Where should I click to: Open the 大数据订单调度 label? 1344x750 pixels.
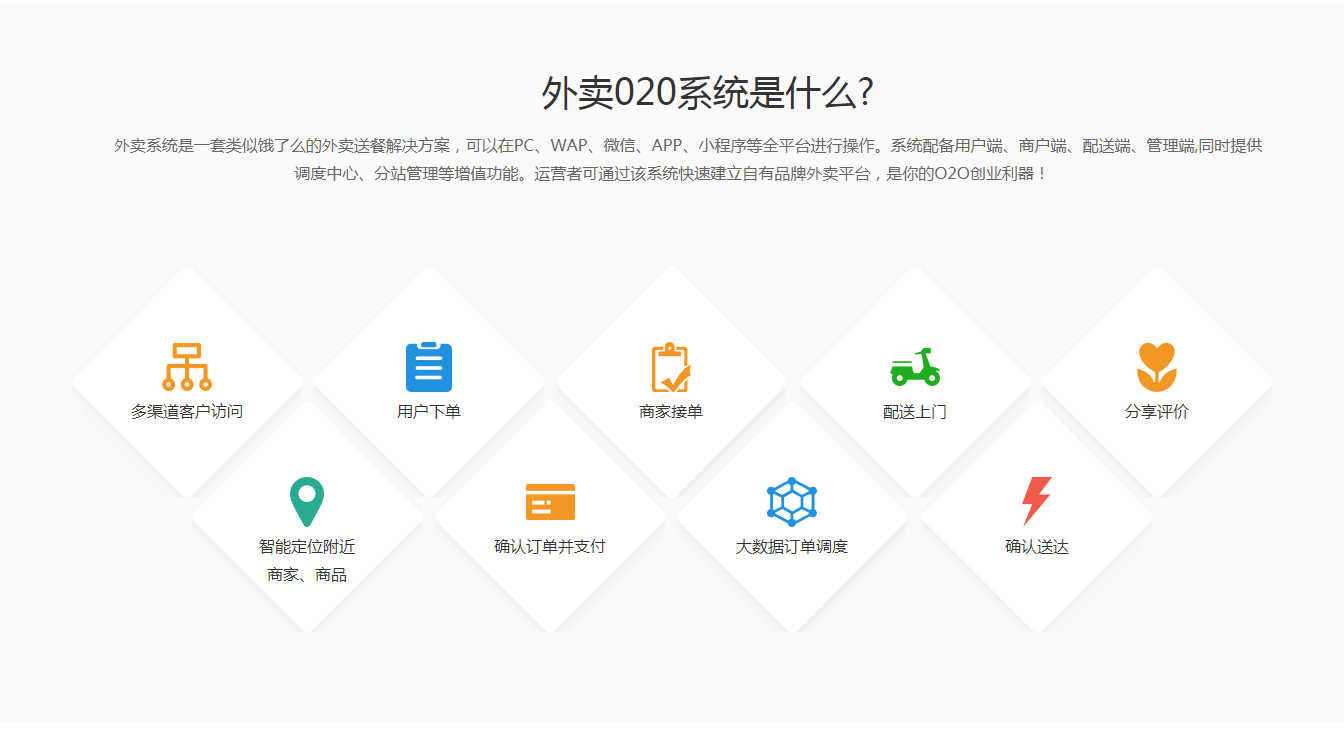[x=792, y=547]
